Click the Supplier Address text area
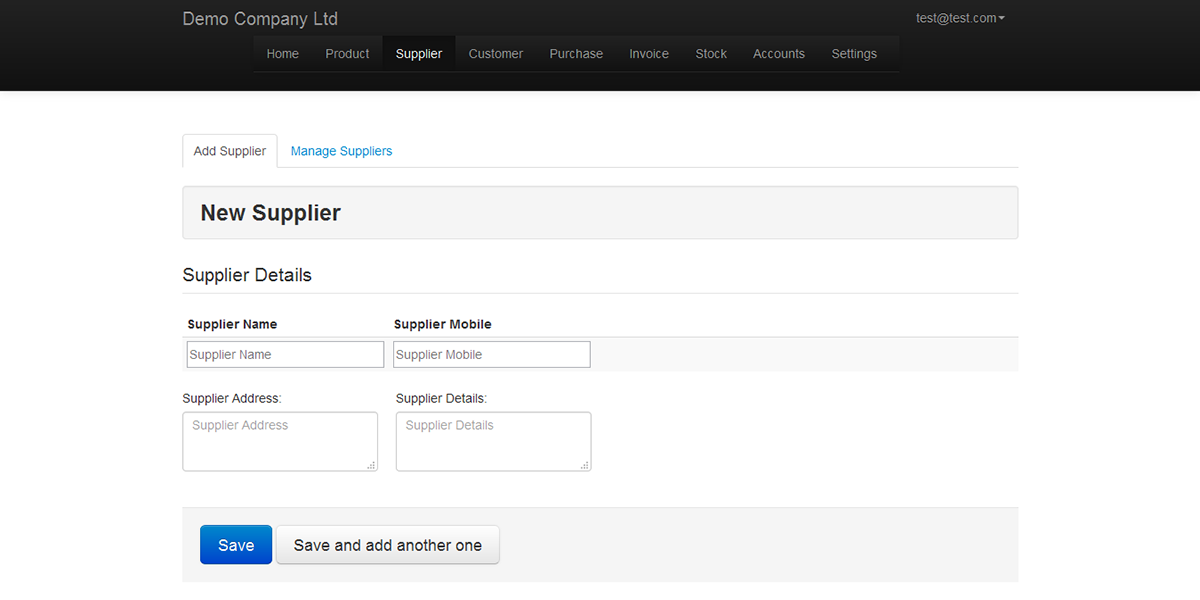 point(279,441)
